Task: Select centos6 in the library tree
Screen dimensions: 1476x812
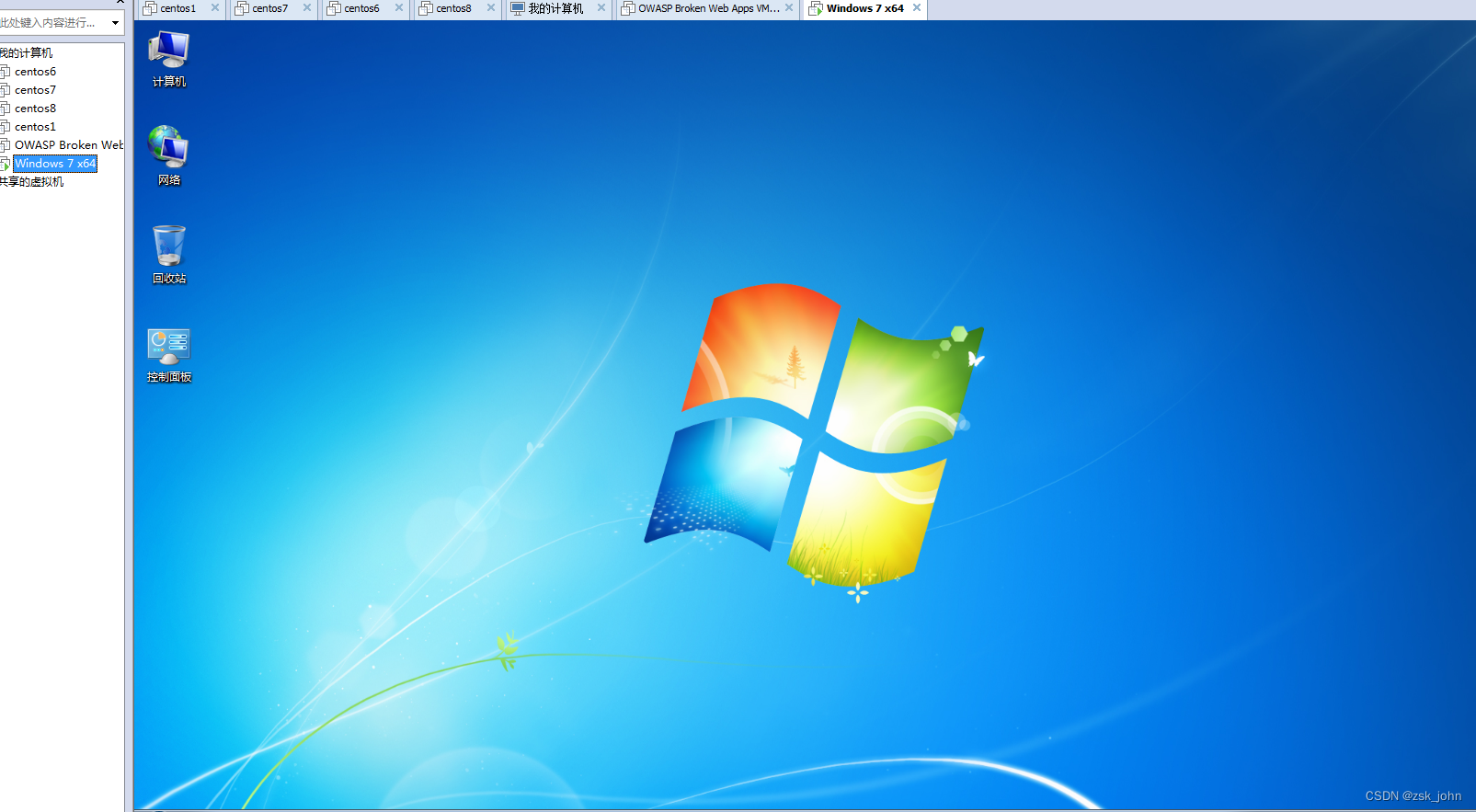Action: (x=35, y=72)
